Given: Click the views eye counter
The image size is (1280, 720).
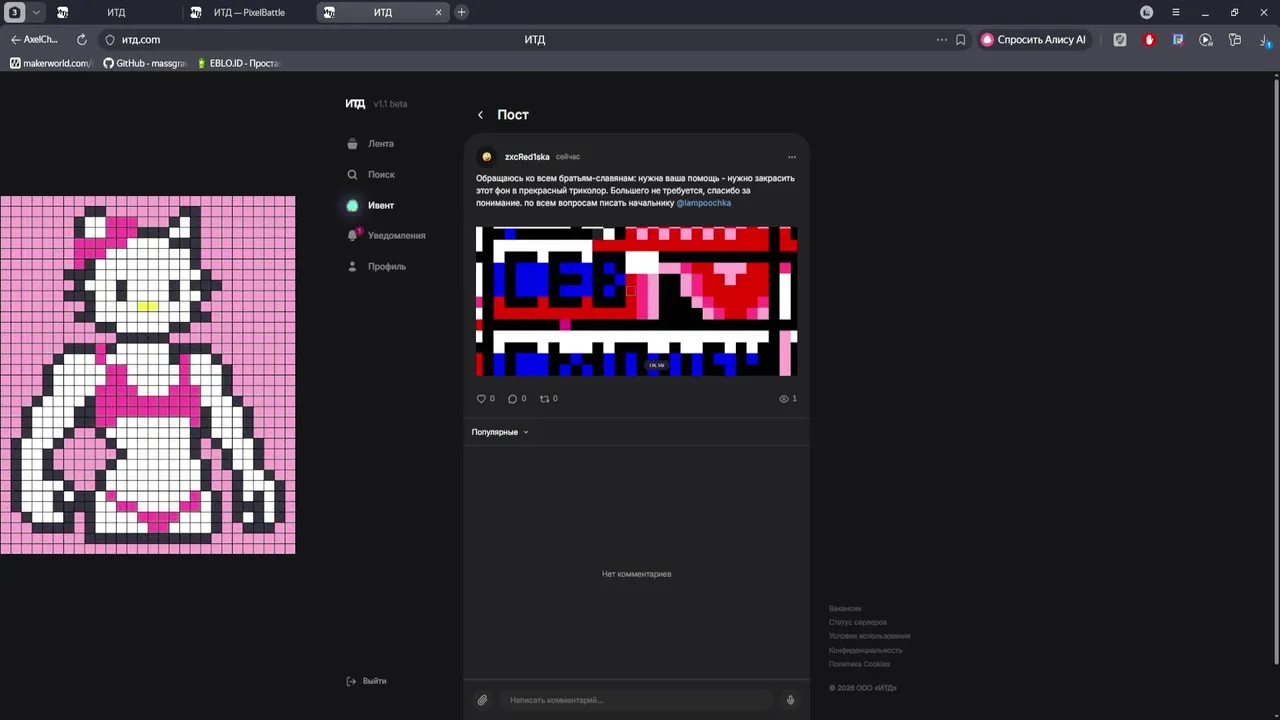Looking at the screenshot, I should click(787, 399).
